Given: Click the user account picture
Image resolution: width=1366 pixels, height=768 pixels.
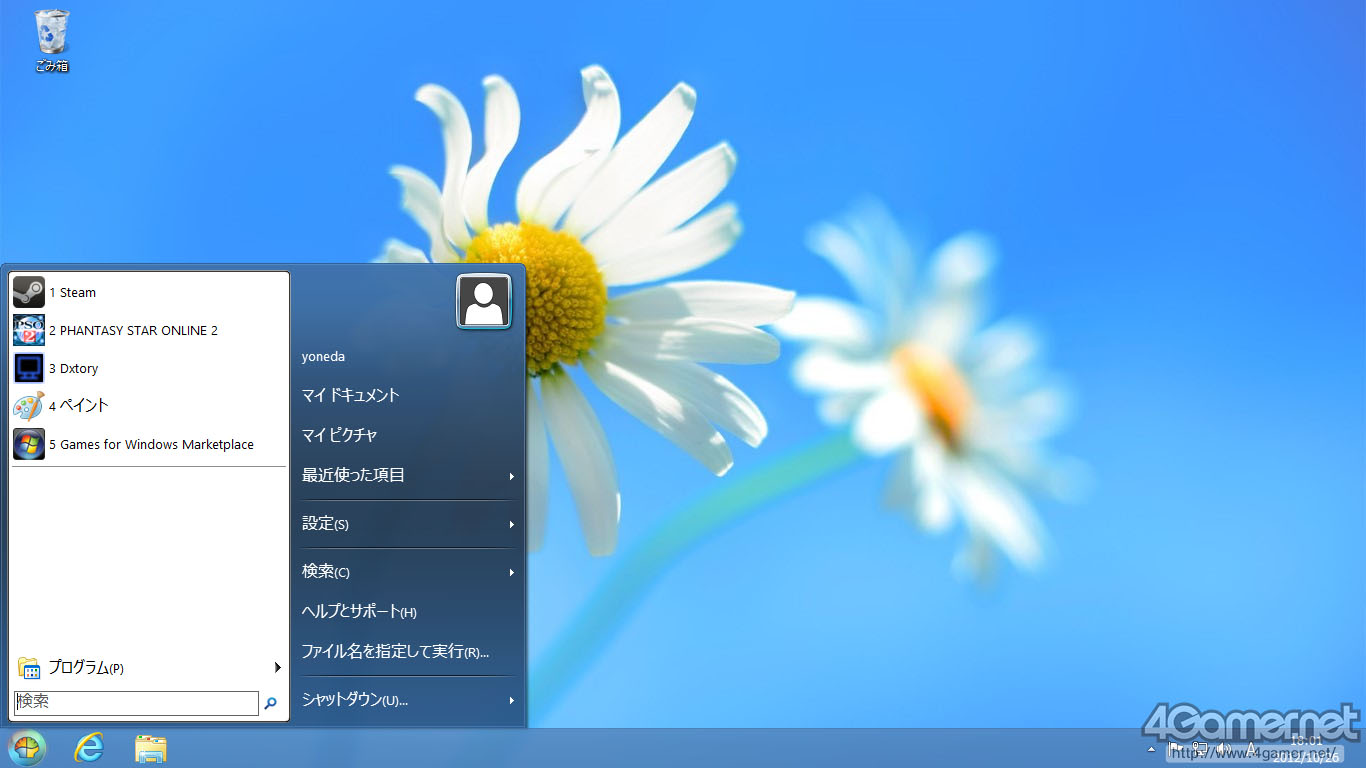Looking at the screenshot, I should point(484,301).
